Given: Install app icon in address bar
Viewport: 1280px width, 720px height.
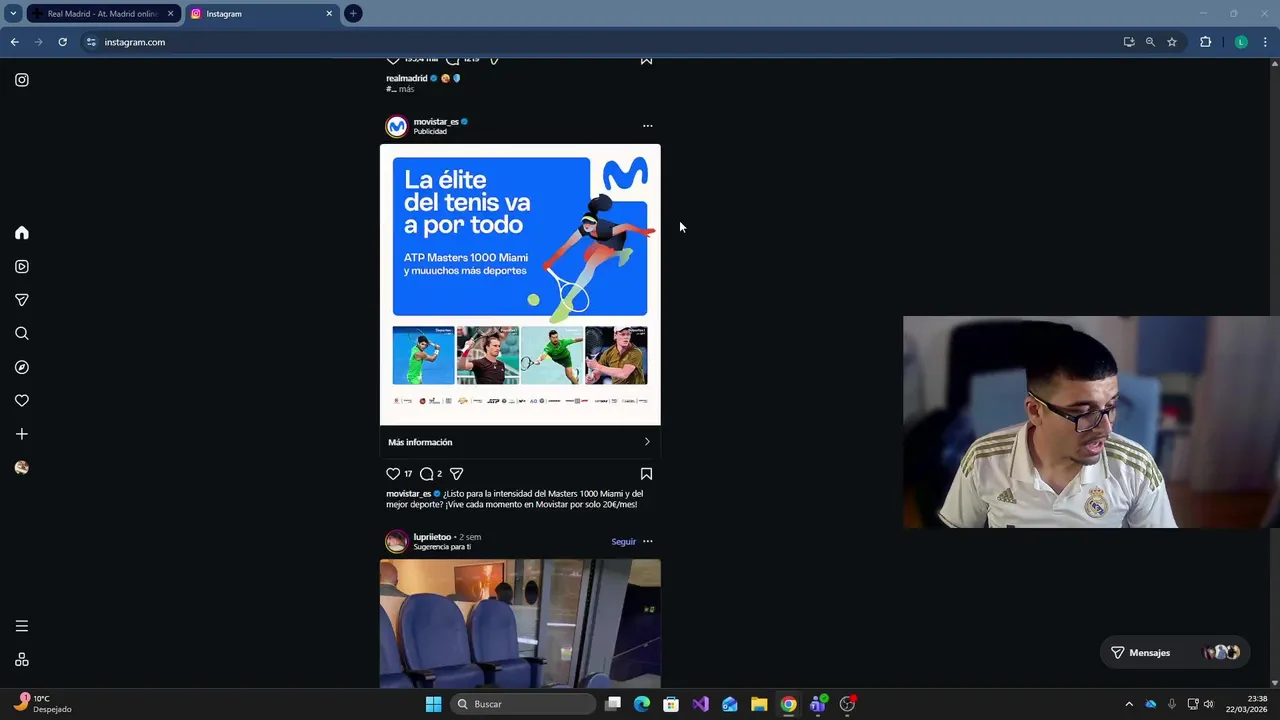Looking at the screenshot, I should [x=1129, y=42].
